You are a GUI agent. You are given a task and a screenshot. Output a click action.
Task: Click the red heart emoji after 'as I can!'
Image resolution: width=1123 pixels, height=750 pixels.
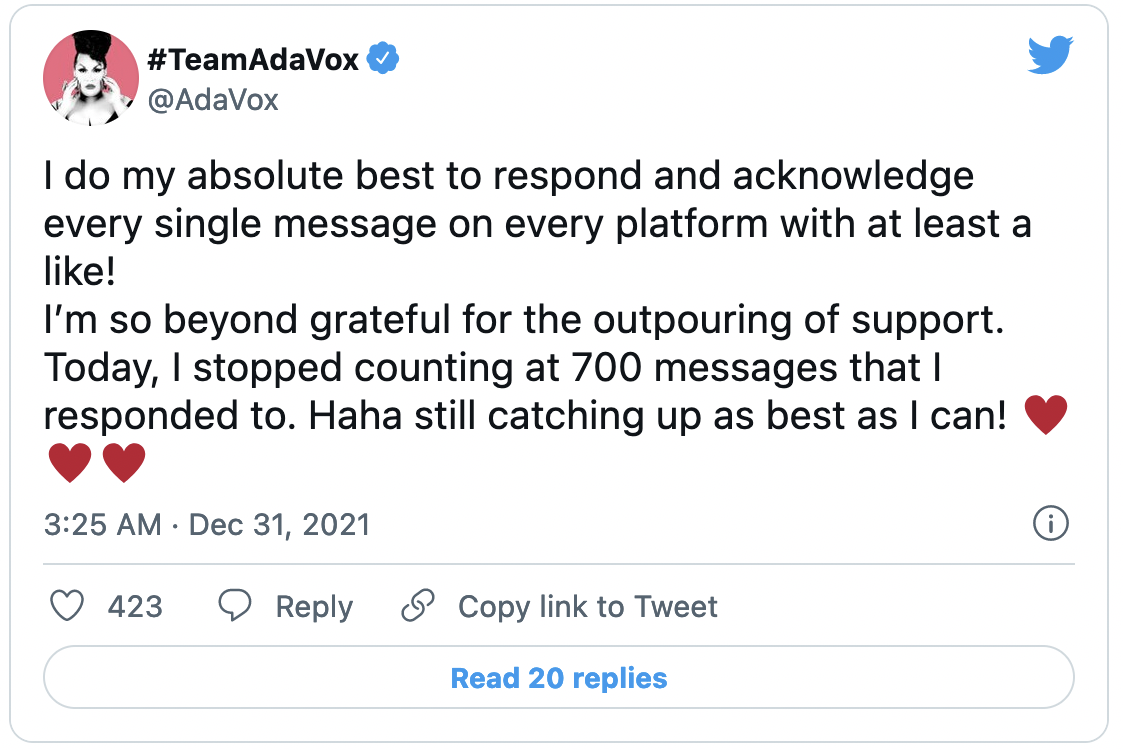pos(1046,415)
